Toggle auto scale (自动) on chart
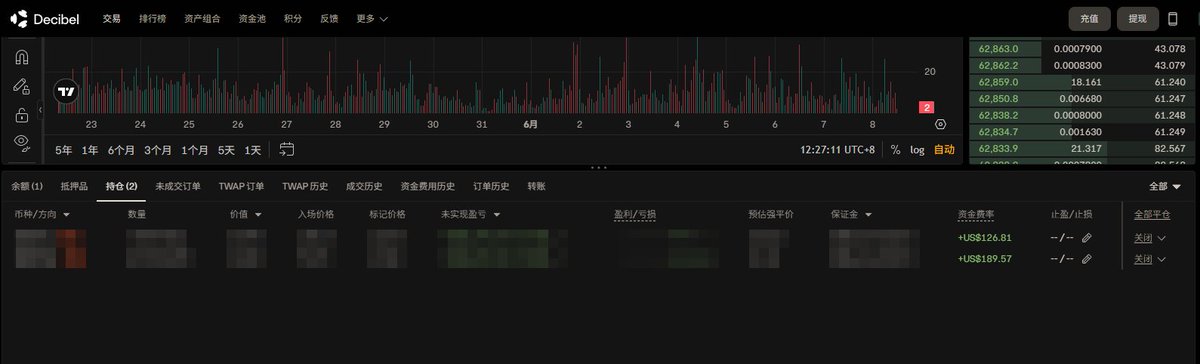Screen dimensions: 1200x364 tap(944, 149)
